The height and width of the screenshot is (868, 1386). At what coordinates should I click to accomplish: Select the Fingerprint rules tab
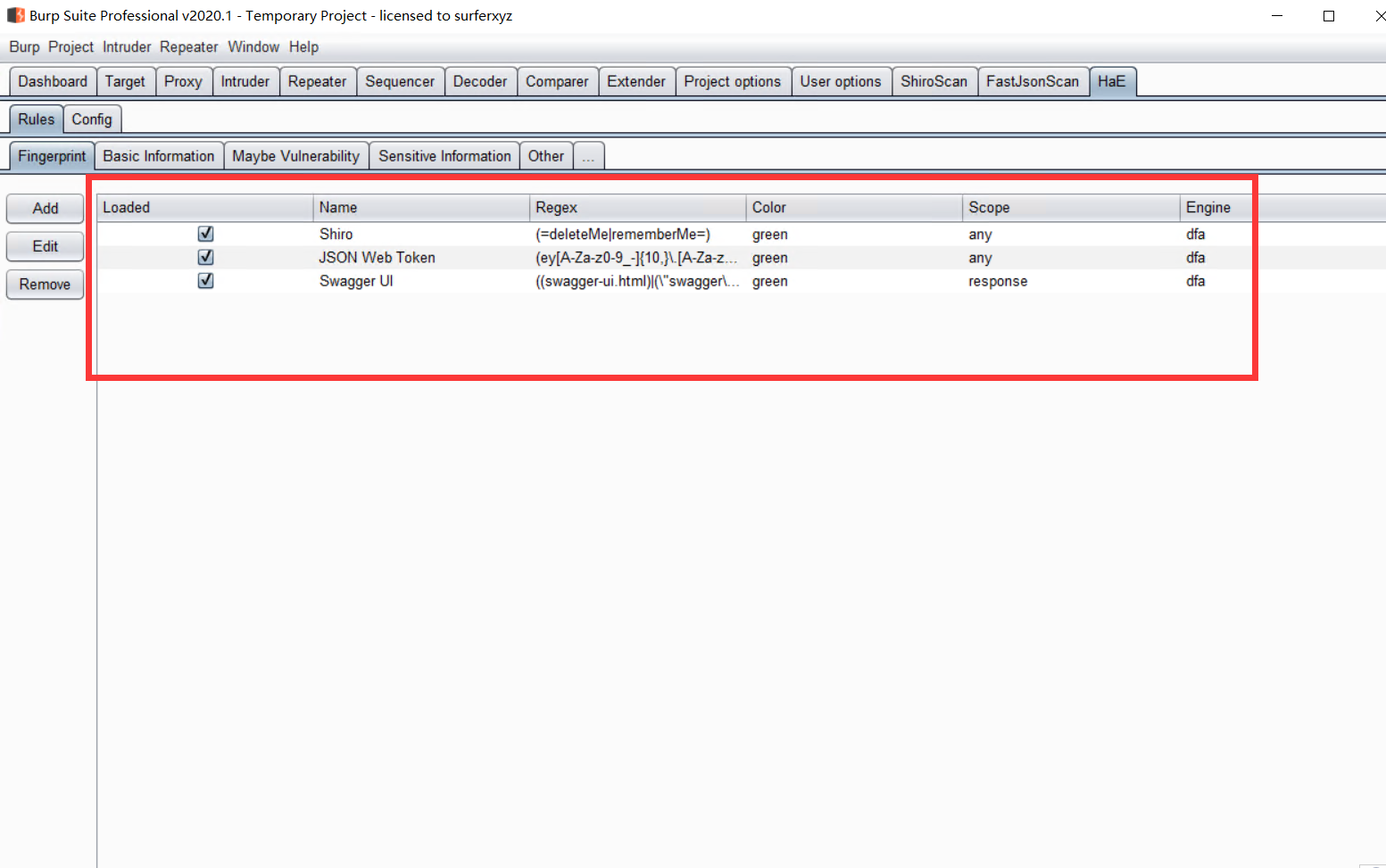pyautogui.click(x=52, y=156)
